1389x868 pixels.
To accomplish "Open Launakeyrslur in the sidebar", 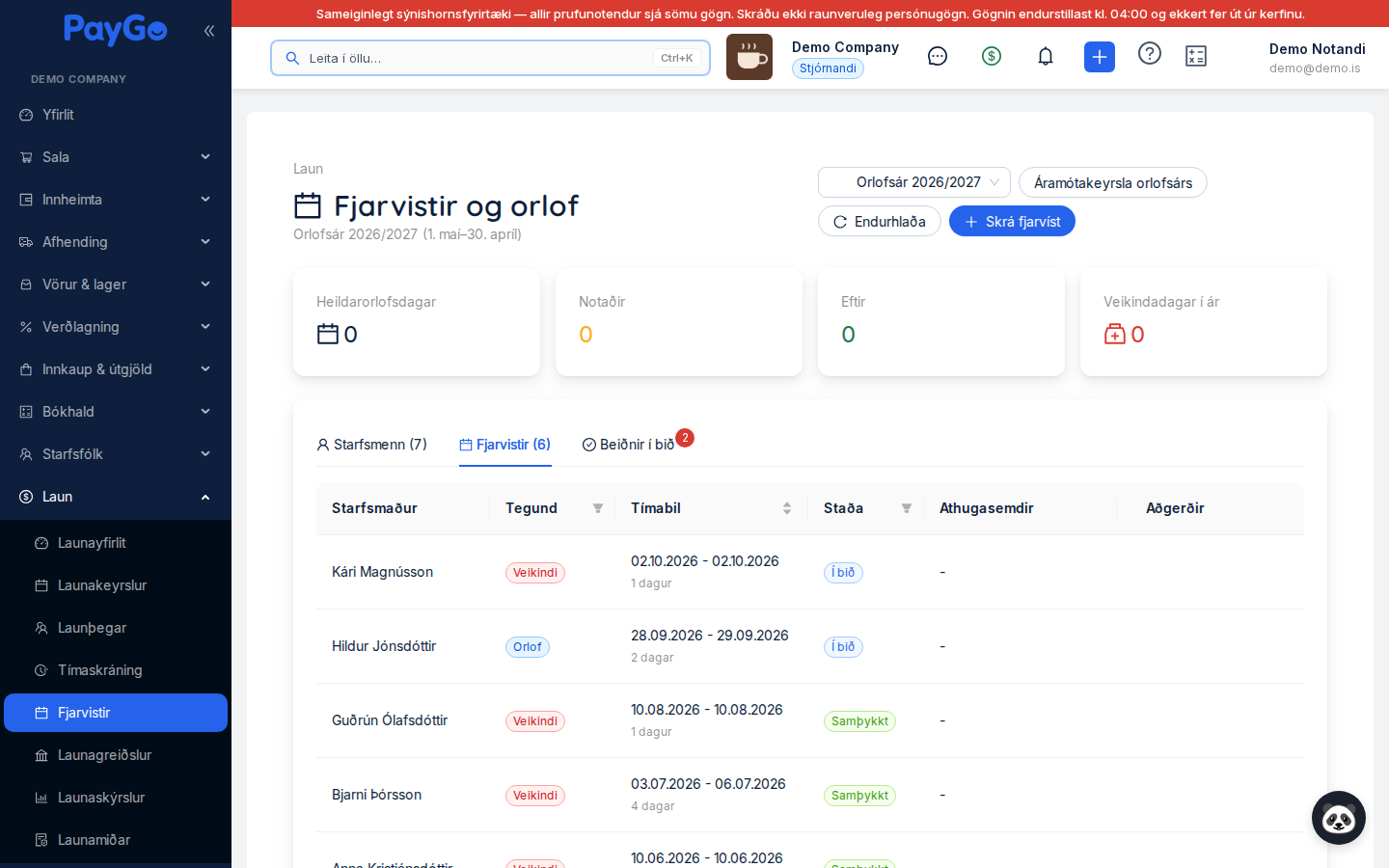I will click(116, 585).
